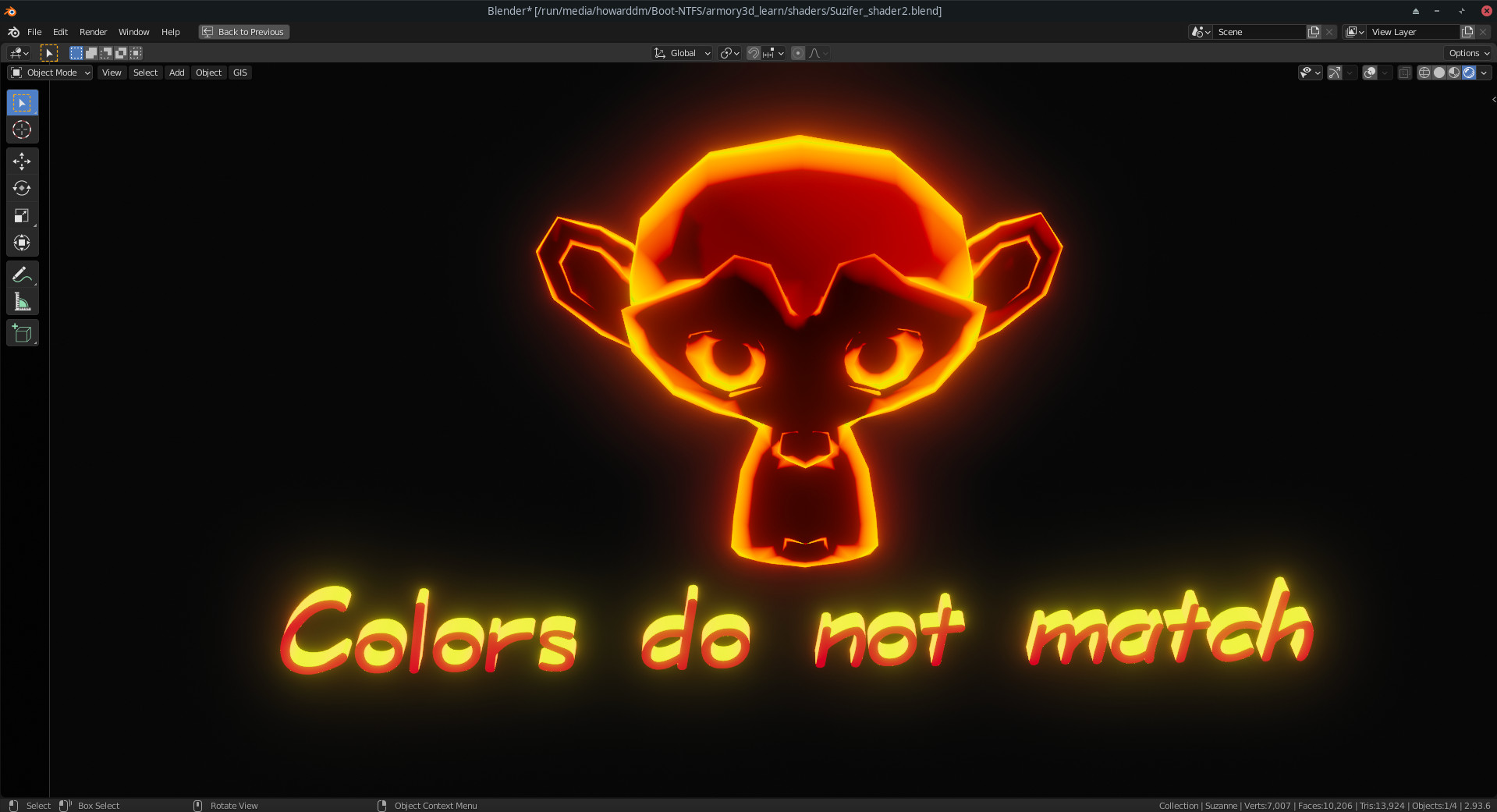Viewport: 1497px width, 812px height.
Task: Select the Measure tool
Action: click(22, 303)
